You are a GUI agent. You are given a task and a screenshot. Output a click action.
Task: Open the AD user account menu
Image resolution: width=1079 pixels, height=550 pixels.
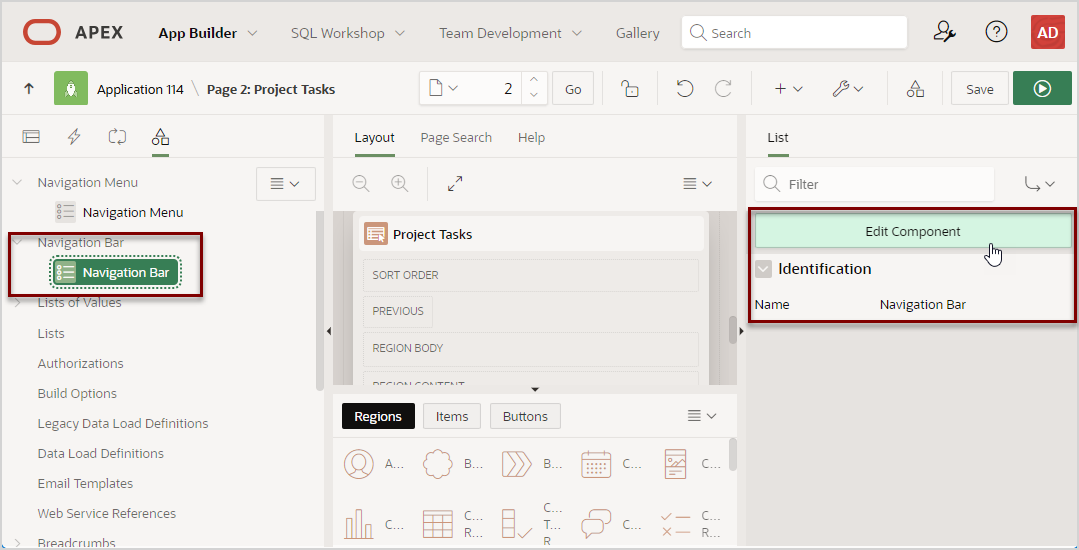point(1047,32)
